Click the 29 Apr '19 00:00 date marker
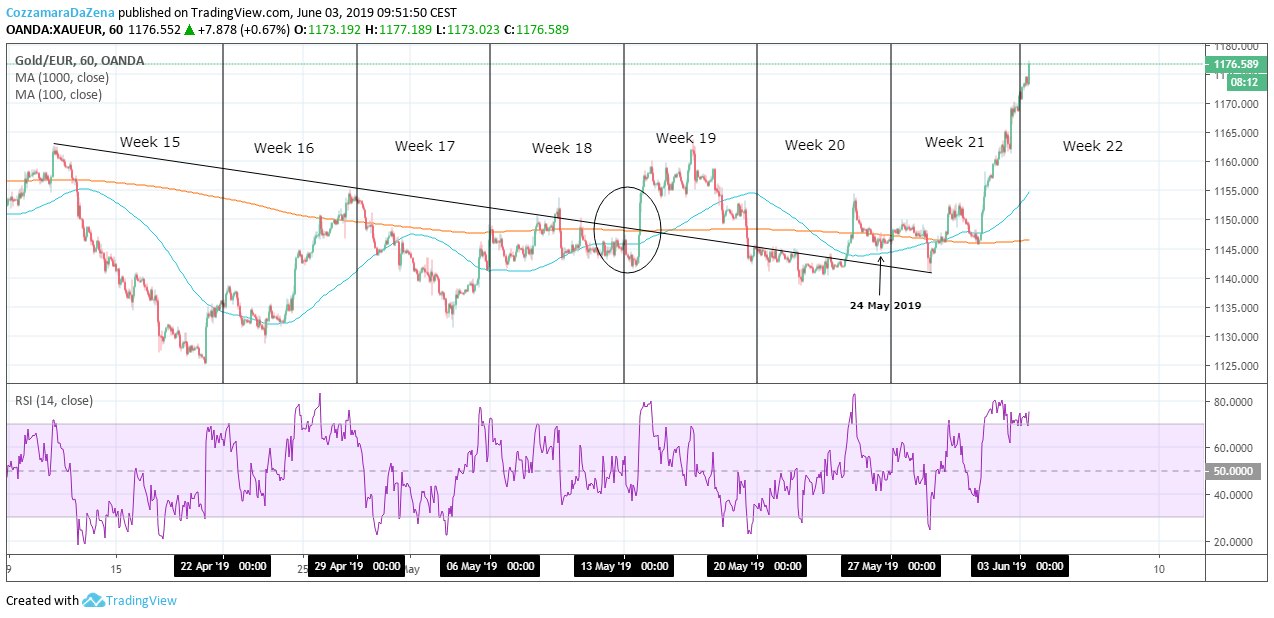The height and width of the screenshot is (618, 1274). tap(357, 566)
